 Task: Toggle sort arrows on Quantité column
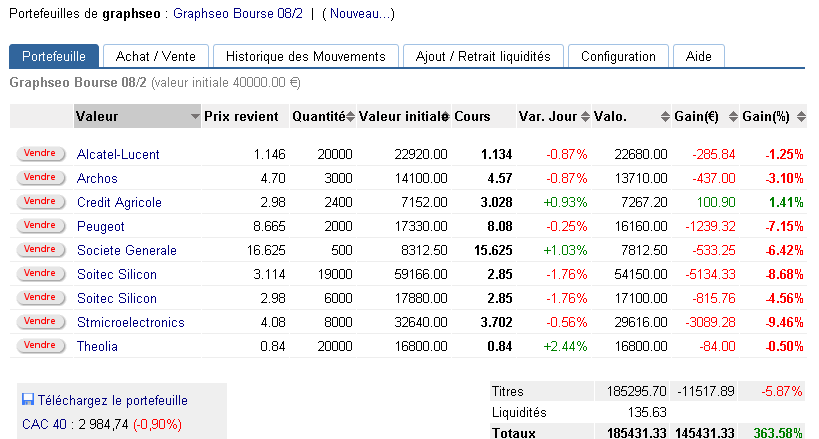[x=350, y=117]
